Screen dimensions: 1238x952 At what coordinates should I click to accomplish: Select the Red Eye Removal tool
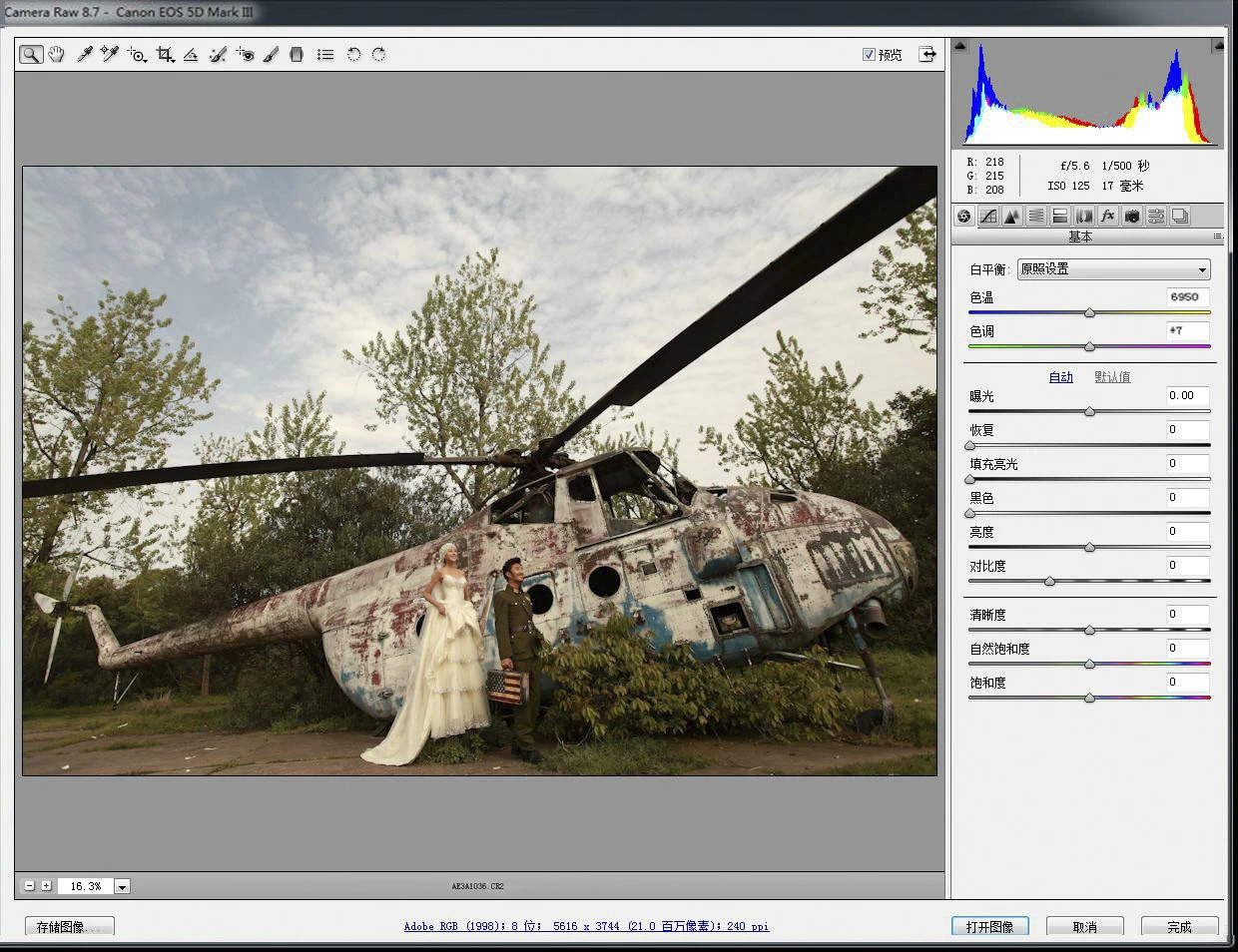coord(246,55)
